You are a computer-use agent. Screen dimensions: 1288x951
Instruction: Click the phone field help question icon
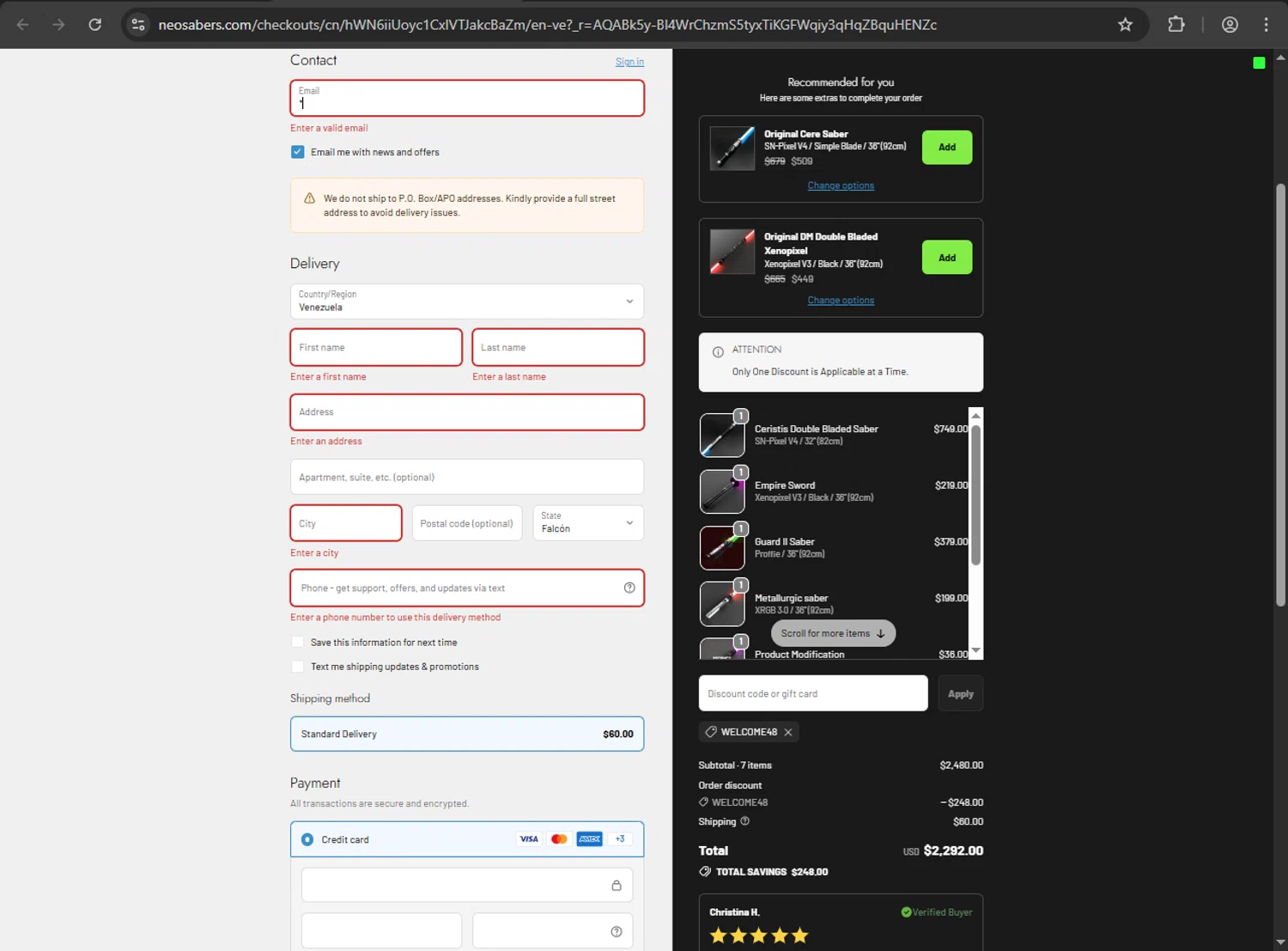pos(629,588)
